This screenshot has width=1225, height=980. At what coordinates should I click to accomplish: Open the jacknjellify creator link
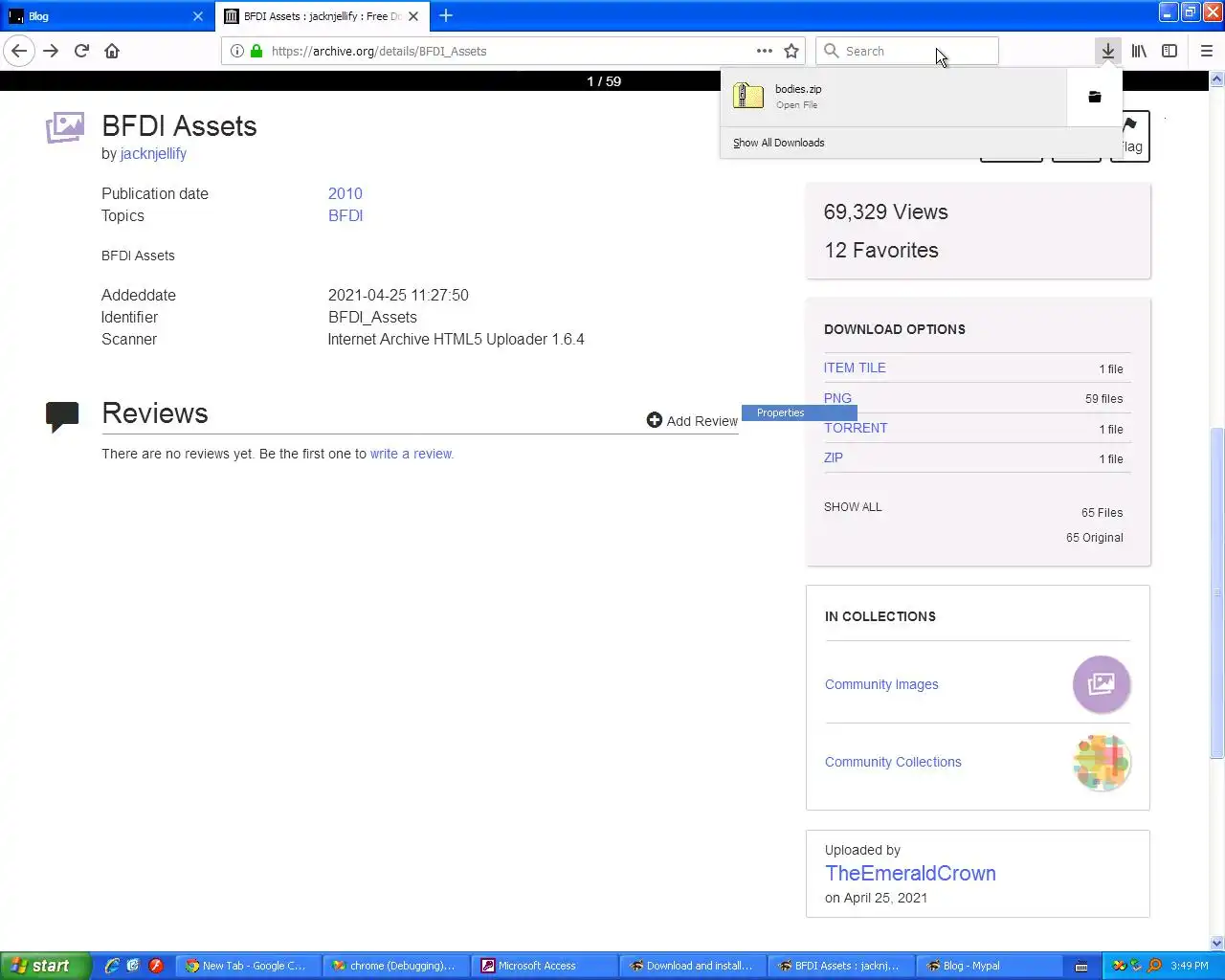pos(153,153)
